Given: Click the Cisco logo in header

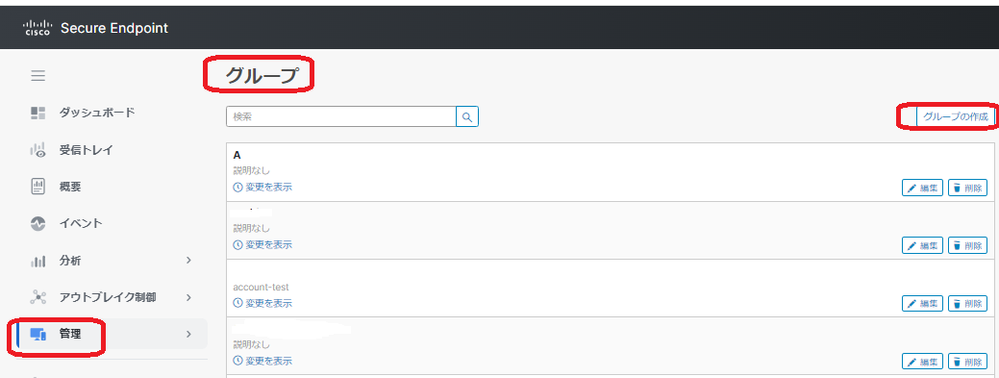Looking at the screenshot, I should 36,27.
